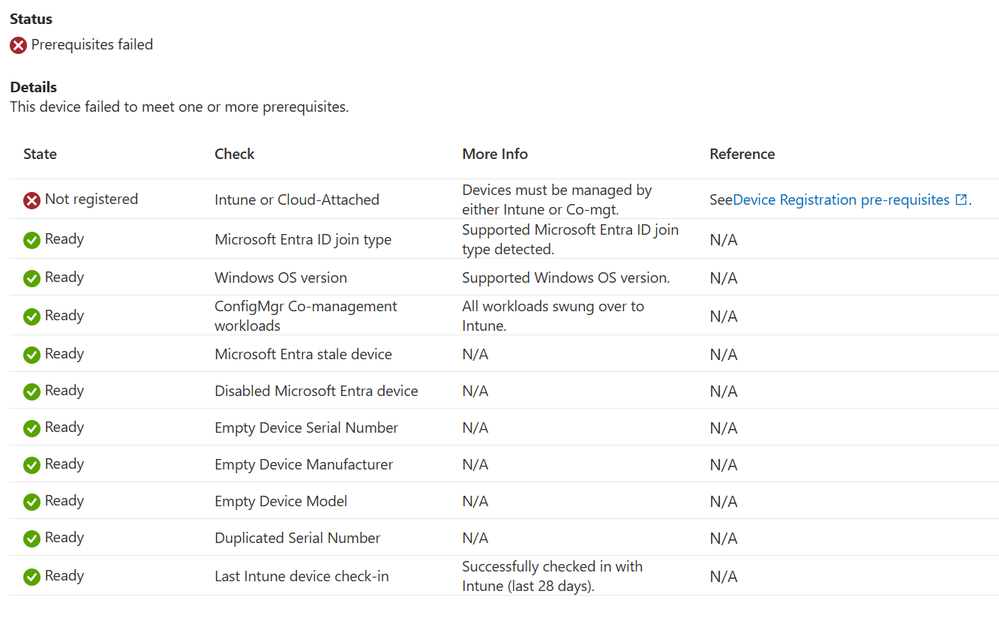The height and width of the screenshot is (627, 999).
Task: Select the Disabled Microsoft Entra device row
Action: click(316, 391)
